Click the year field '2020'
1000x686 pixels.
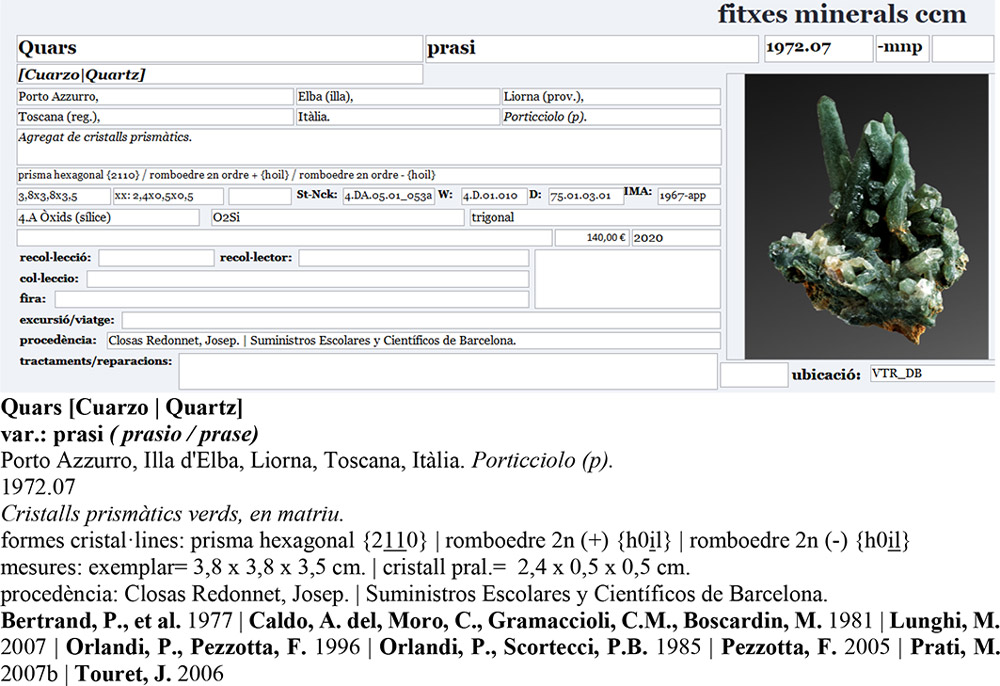pos(676,238)
